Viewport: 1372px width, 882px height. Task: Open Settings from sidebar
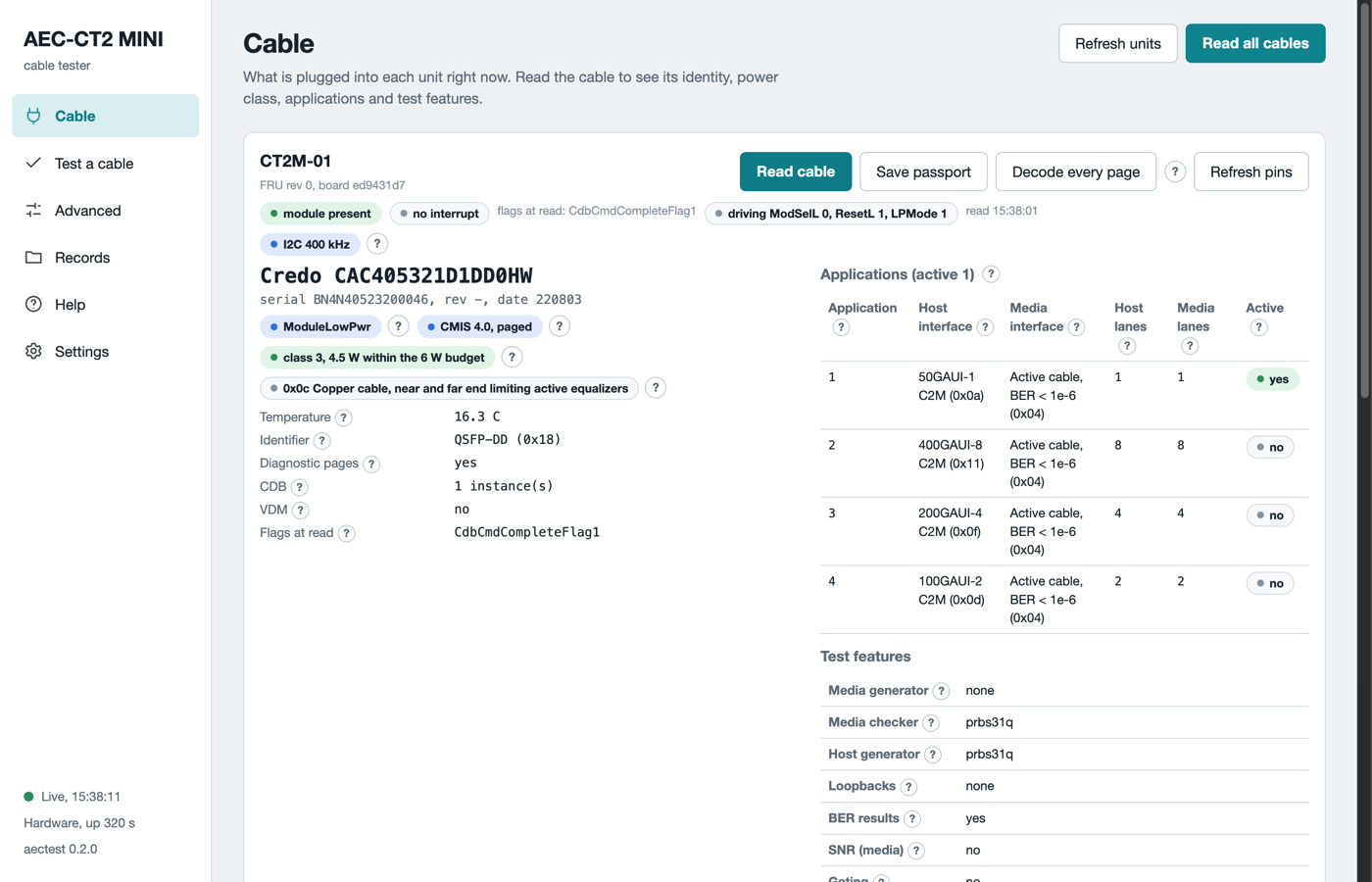(x=106, y=352)
